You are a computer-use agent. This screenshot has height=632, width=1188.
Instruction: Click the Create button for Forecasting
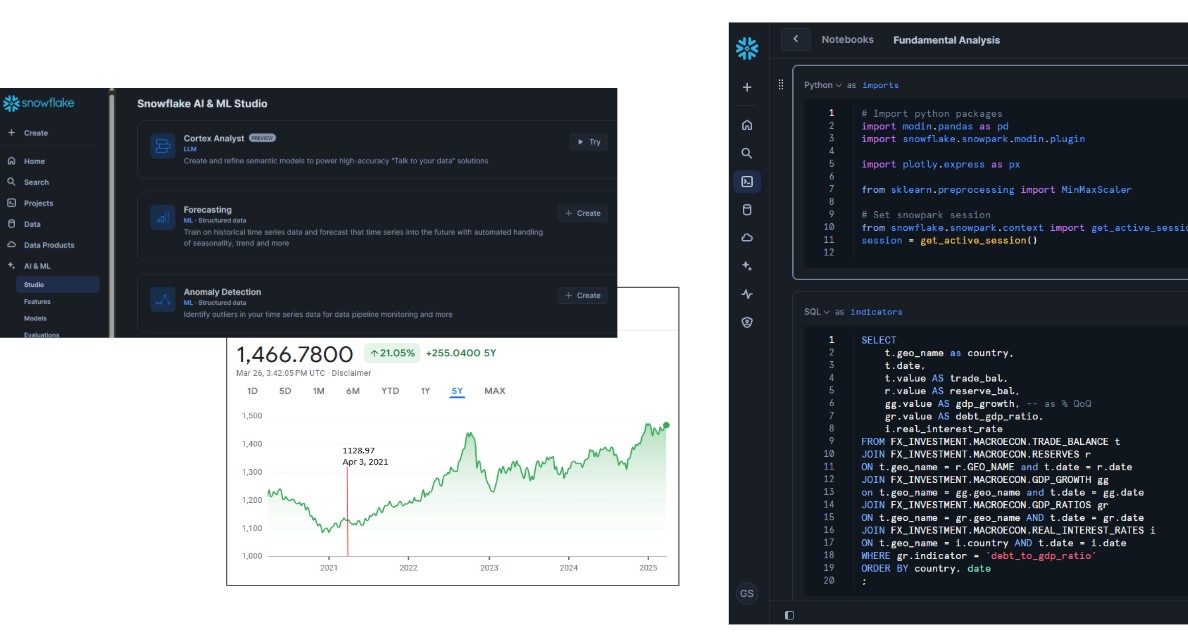pyautogui.click(x=583, y=213)
